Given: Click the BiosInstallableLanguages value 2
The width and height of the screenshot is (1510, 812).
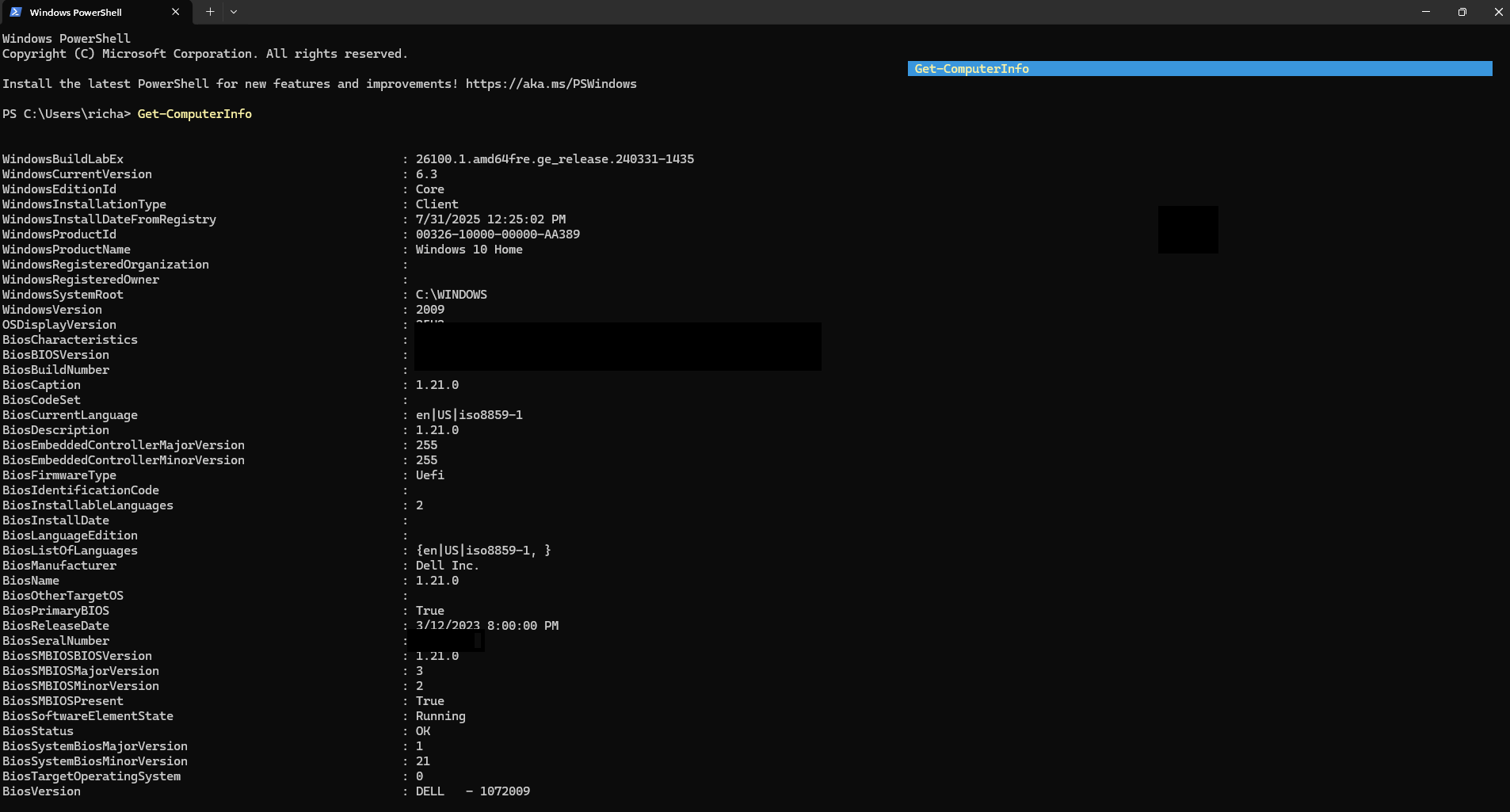Looking at the screenshot, I should click(419, 505).
